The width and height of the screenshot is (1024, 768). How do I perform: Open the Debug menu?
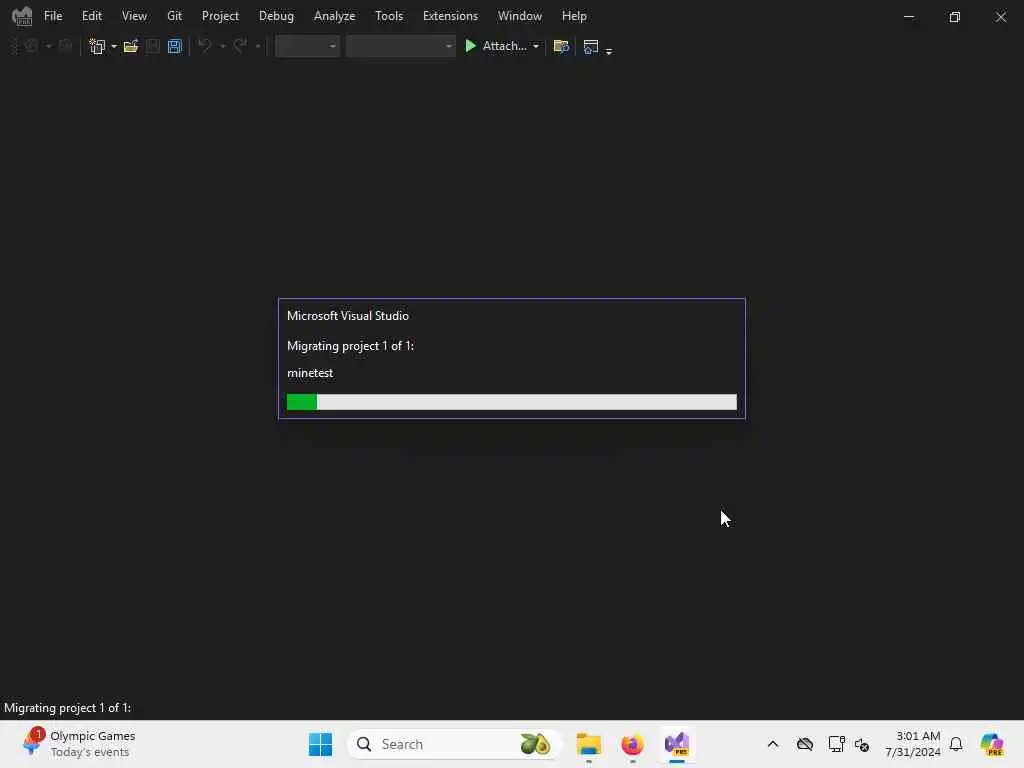pos(276,16)
